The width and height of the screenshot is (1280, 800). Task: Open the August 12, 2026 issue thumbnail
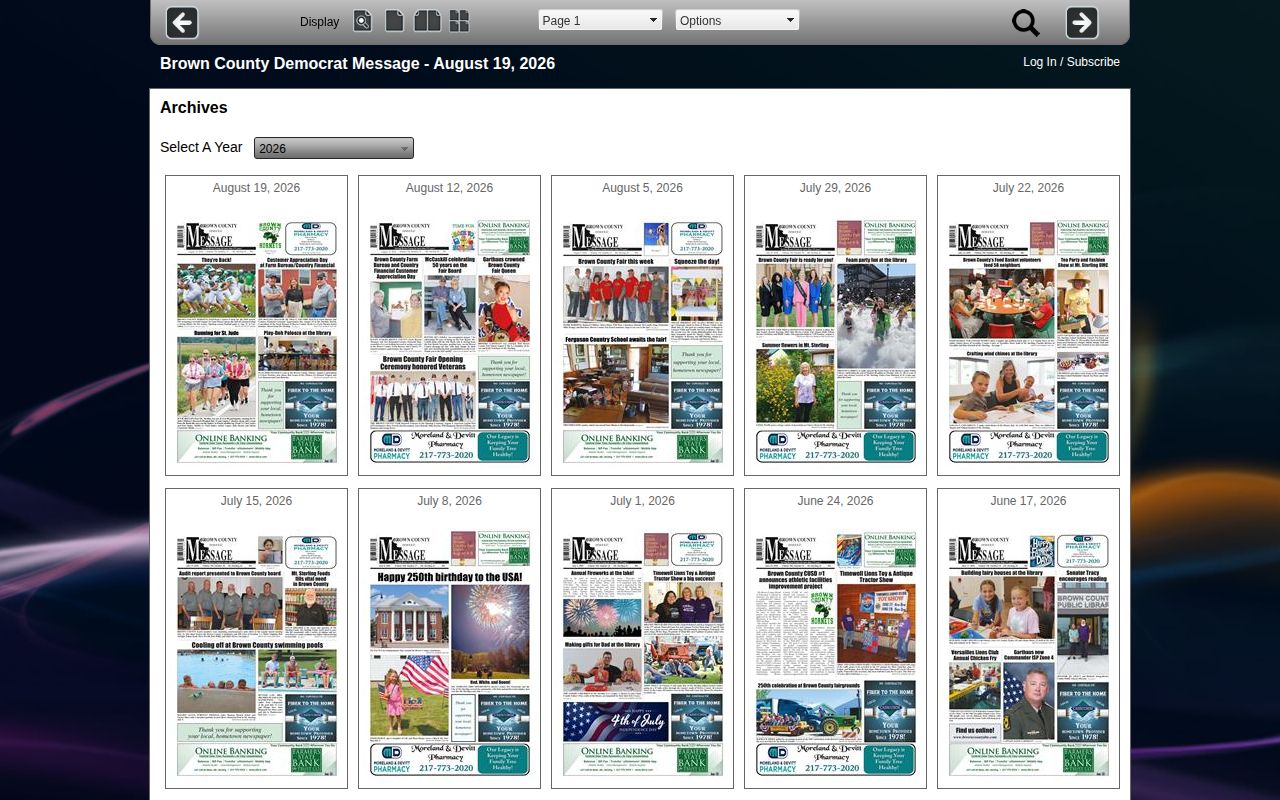click(x=450, y=342)
